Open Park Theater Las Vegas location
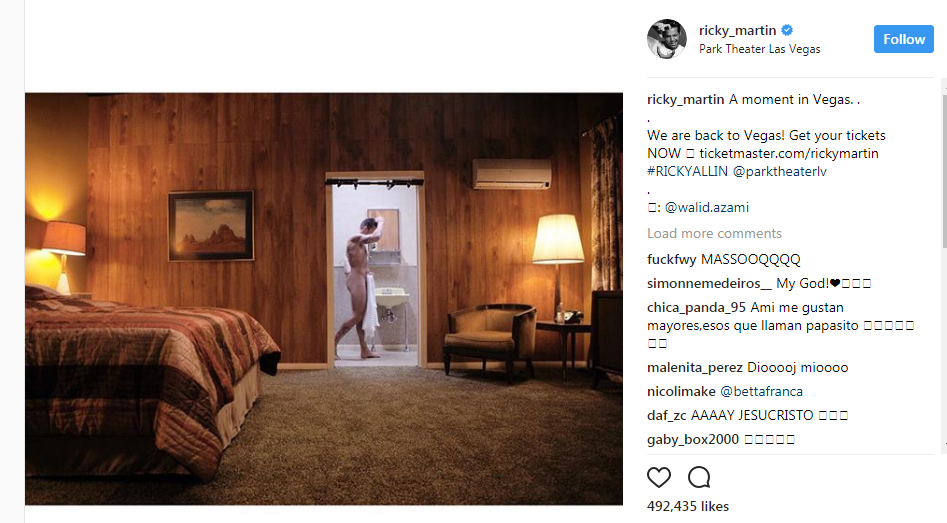 [760, 49]
